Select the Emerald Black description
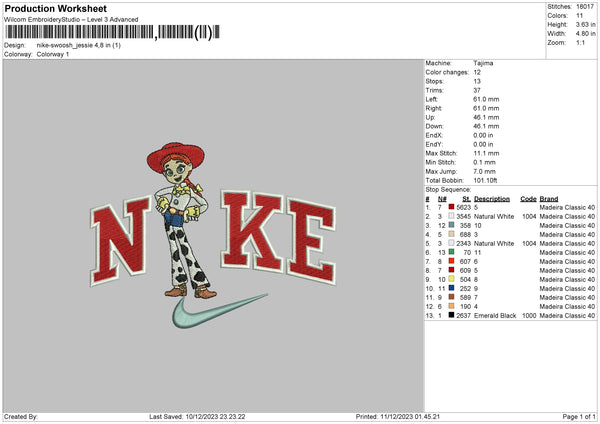 click(x=495, y=315)
